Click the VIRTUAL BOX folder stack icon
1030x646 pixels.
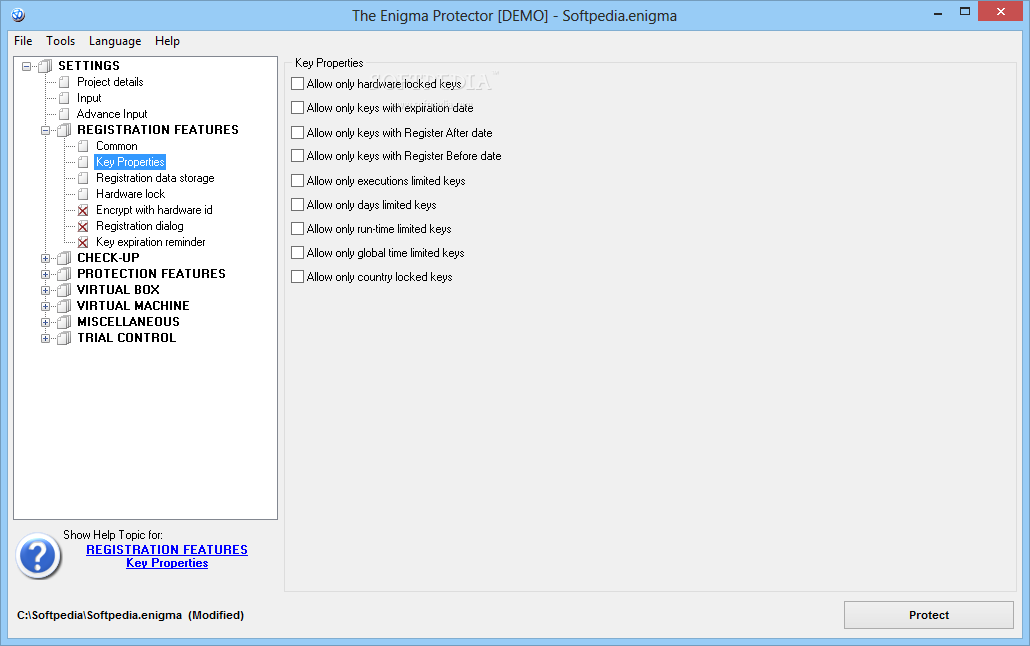click(x=64, y=290)
